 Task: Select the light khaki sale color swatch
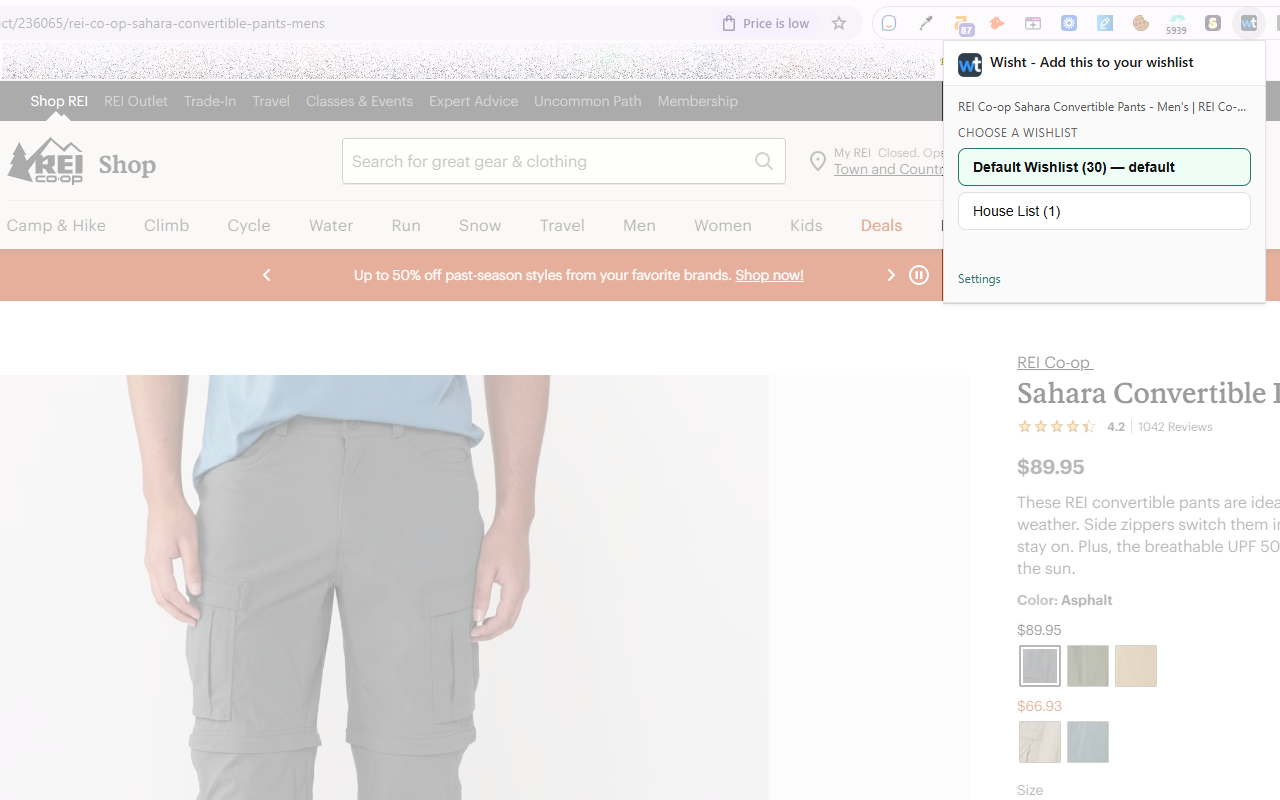1040,742
